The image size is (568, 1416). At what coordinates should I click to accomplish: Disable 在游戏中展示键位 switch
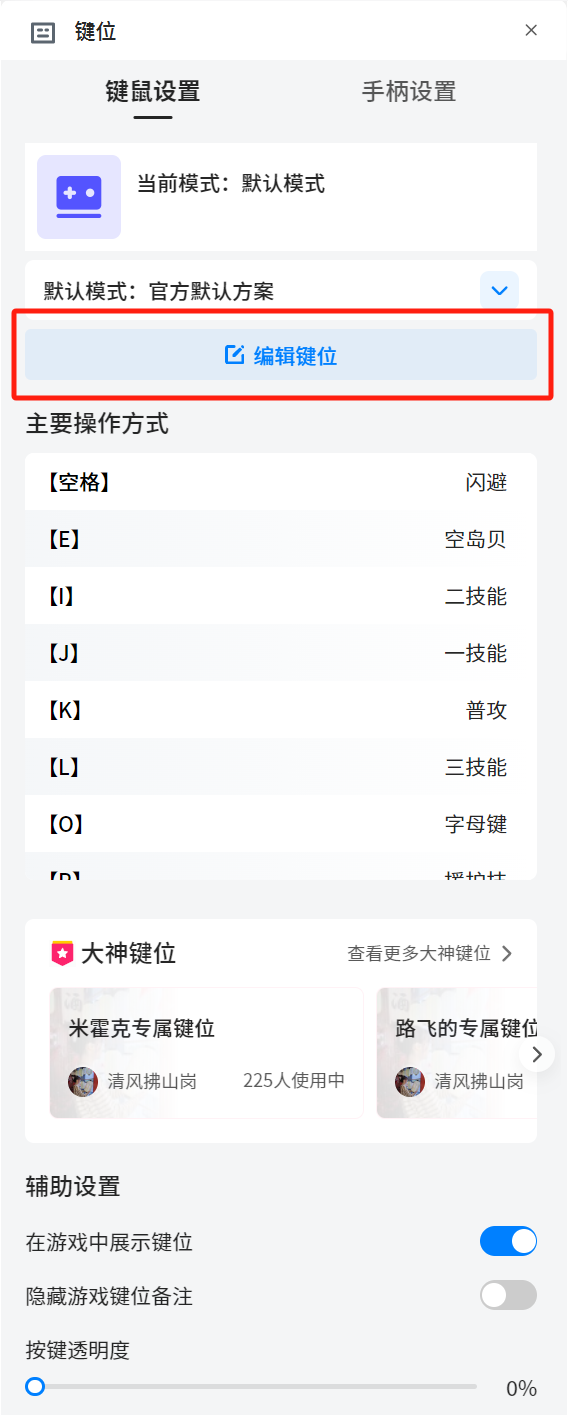click(508, 1242)
